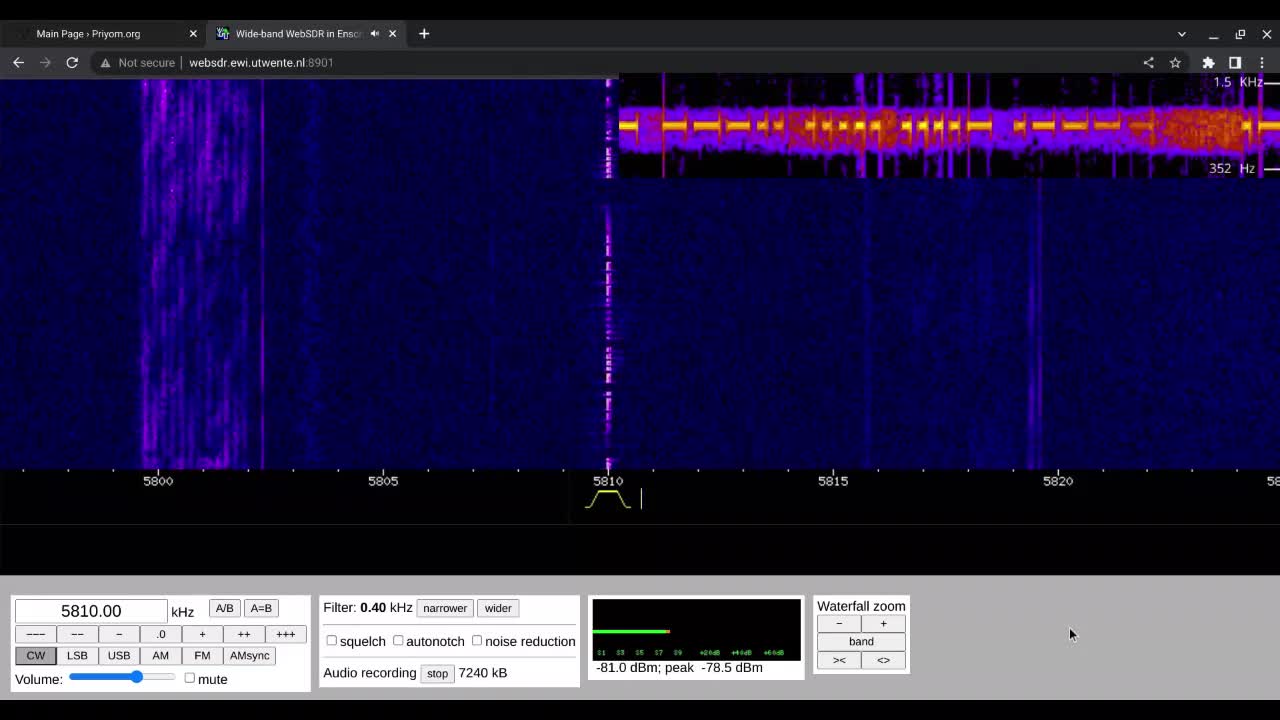Select FM mode
Viewport: 1280px width, 720px height.
(x=202, y=656)
